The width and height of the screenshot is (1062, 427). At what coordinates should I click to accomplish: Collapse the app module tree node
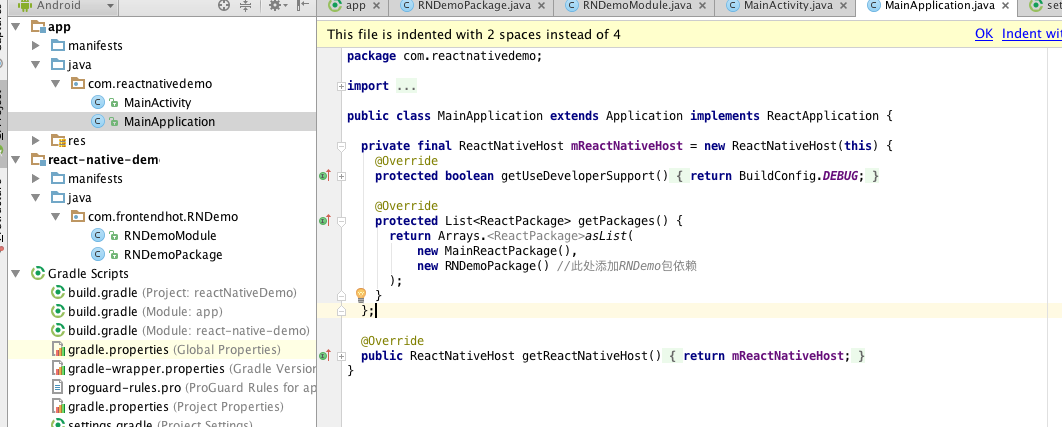pos(16,26)
